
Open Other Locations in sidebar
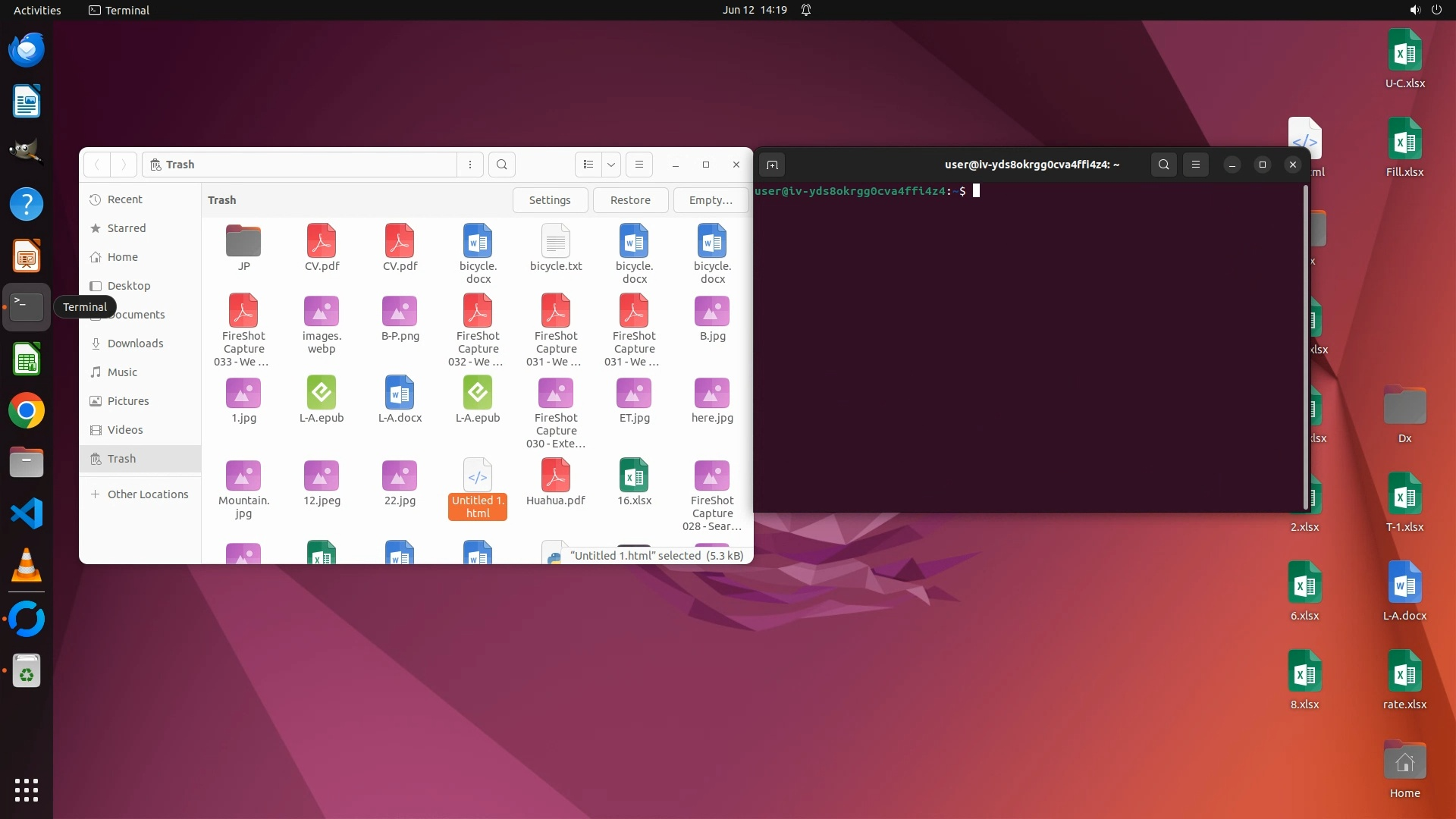(147, 494)
